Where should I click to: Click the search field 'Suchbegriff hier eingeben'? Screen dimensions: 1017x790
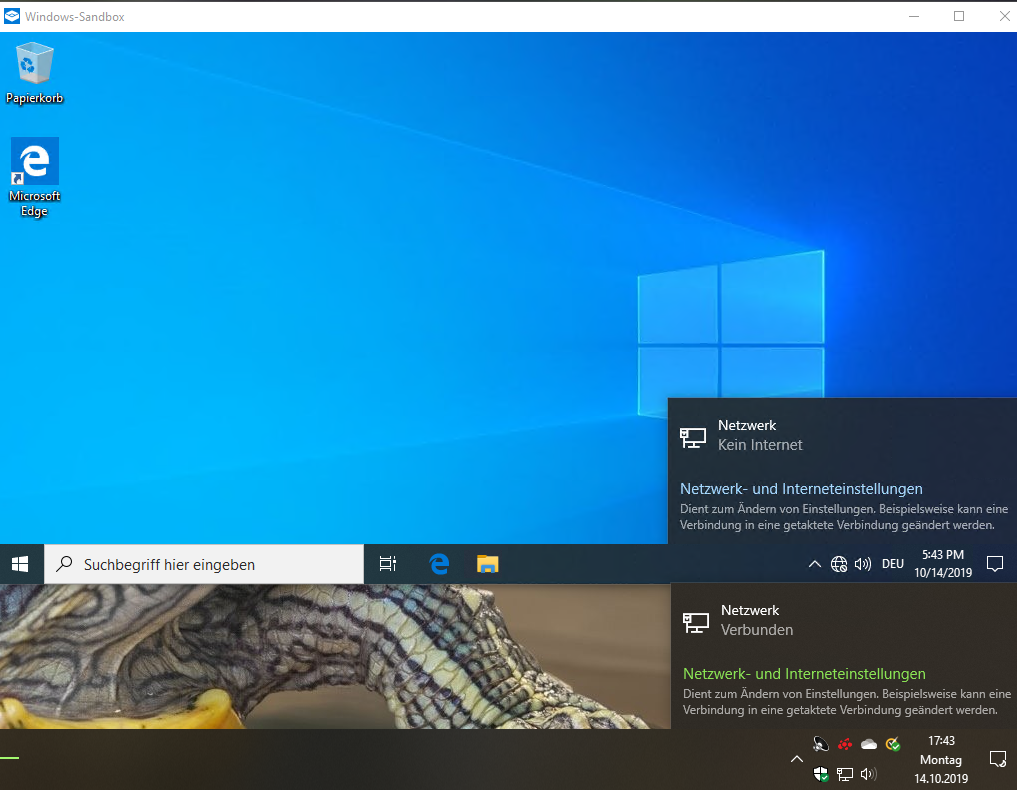coord(204,564)
